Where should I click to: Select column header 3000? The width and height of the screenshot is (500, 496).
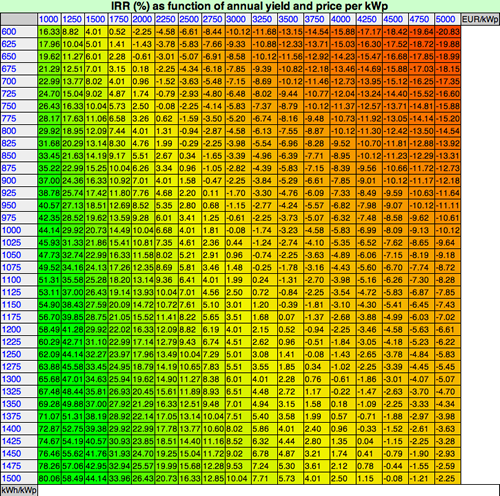point(238,19)
